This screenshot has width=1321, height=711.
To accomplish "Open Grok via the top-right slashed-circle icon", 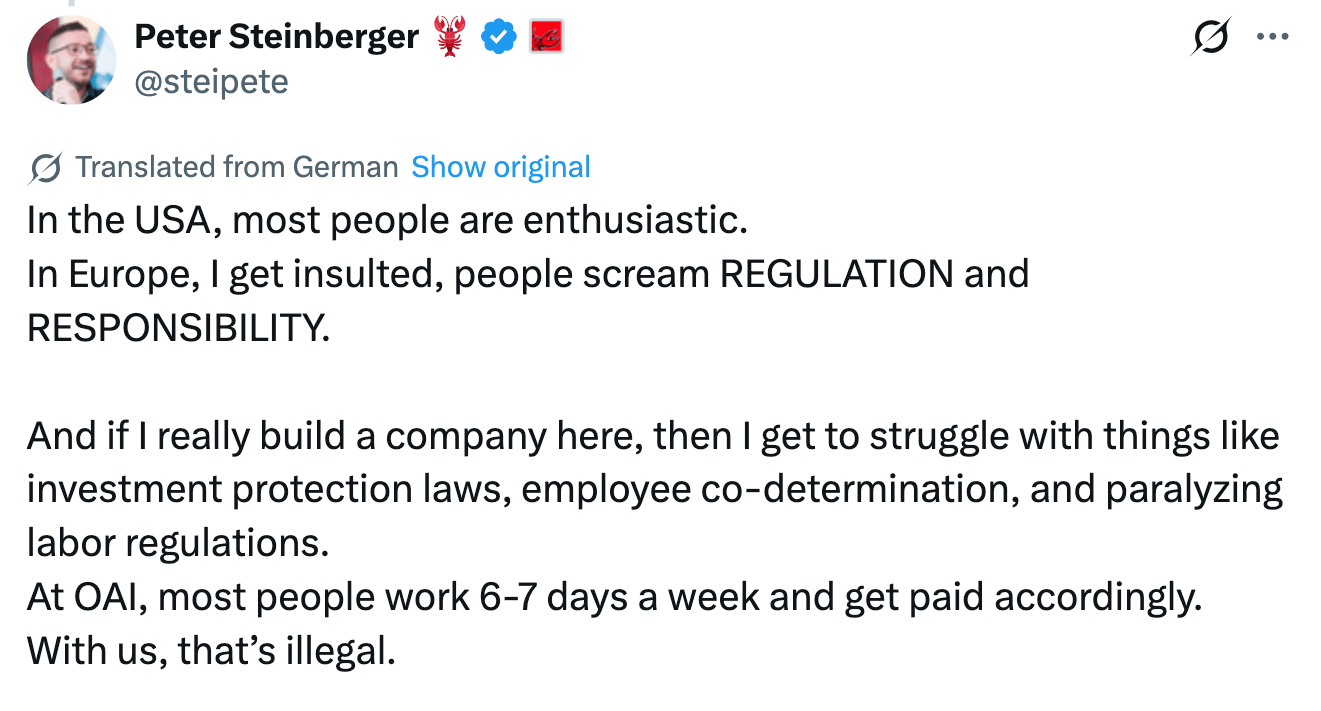I will coord(1212,37).
